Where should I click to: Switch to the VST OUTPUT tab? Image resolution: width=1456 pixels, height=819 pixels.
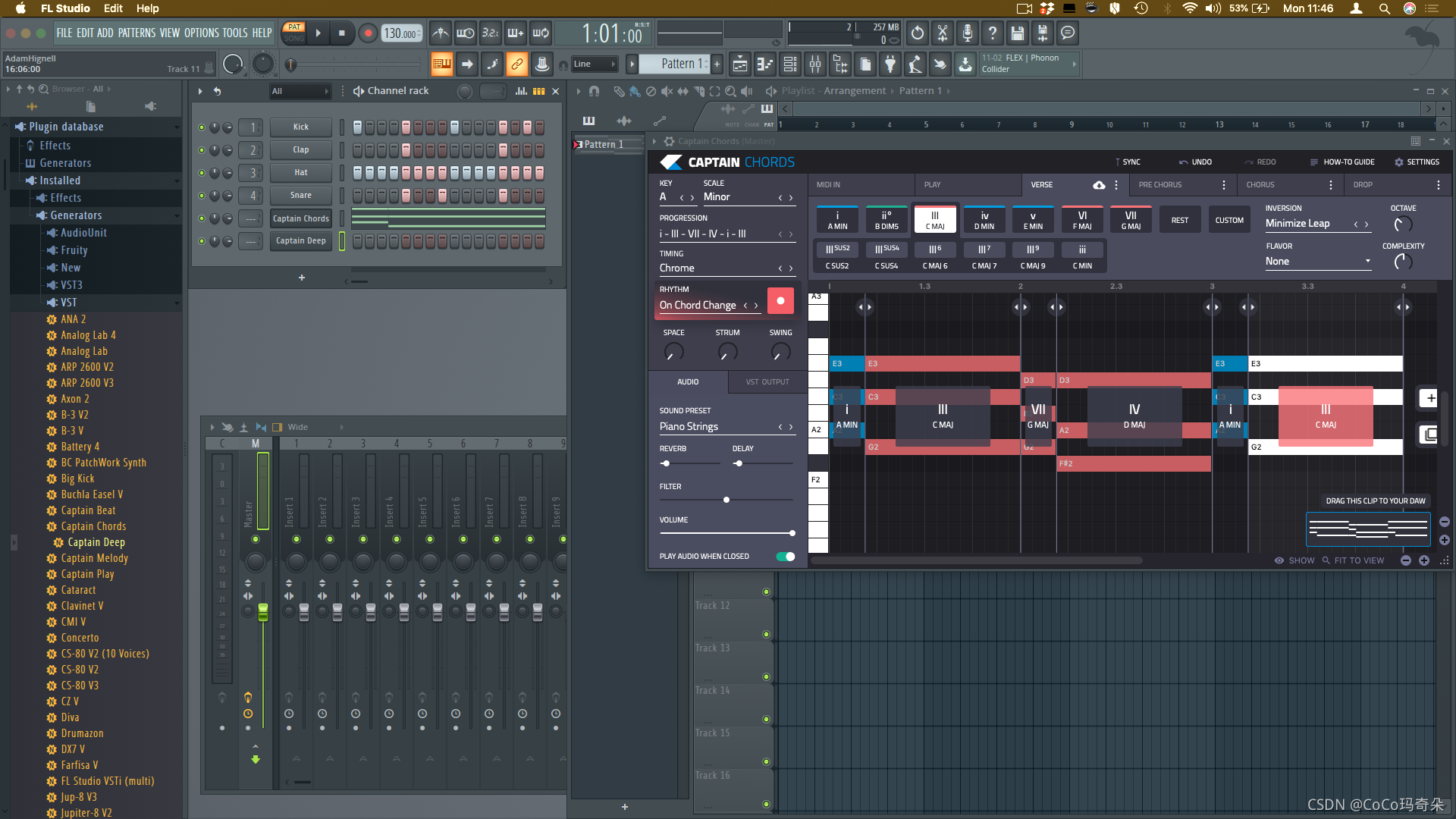coord(767,382)
